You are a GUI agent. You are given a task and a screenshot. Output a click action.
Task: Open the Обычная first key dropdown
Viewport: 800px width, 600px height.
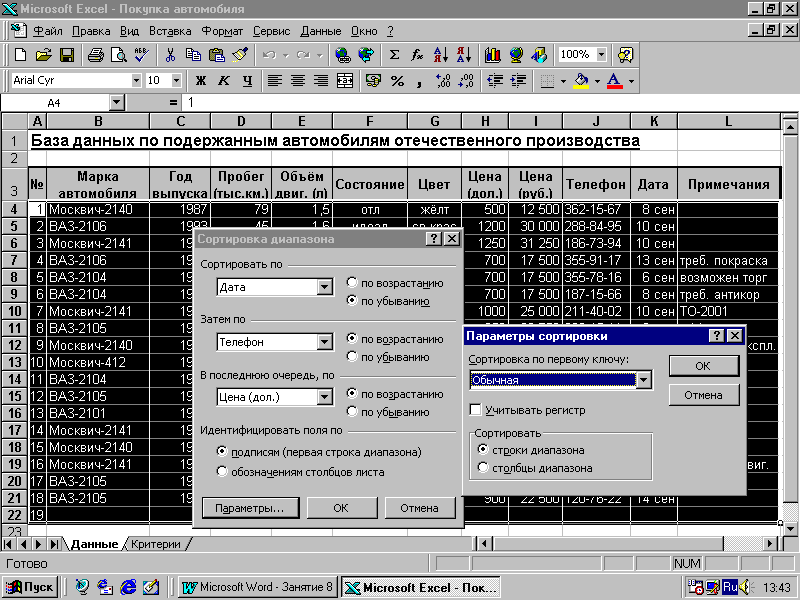click(x=644, y=380)
